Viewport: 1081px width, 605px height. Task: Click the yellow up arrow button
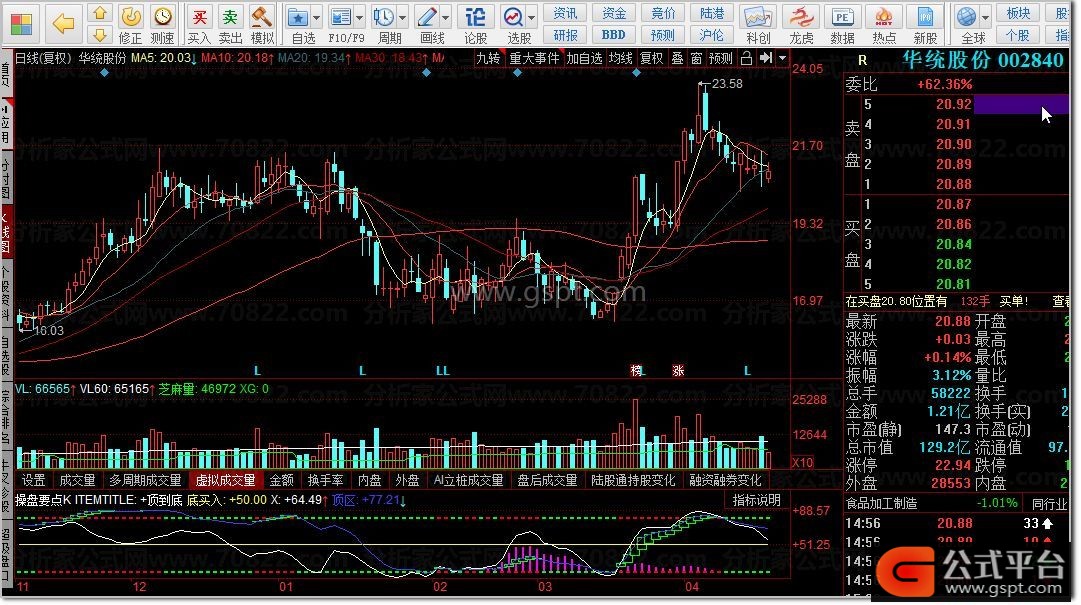coord(101,14)
